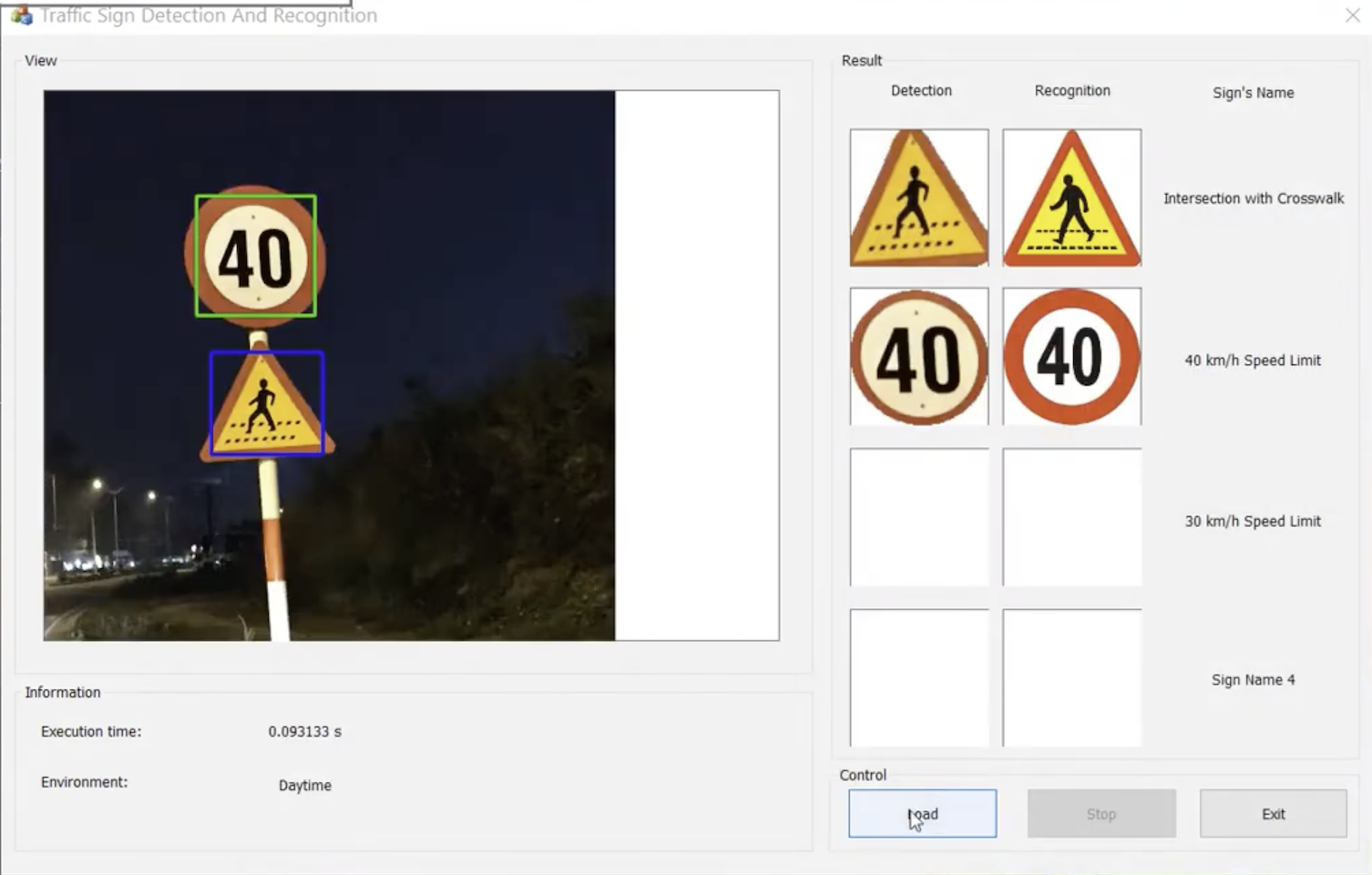1372x875 pixels.
Task: Click the detected 40 speed limit thumbnail
Action: [918, 357]
